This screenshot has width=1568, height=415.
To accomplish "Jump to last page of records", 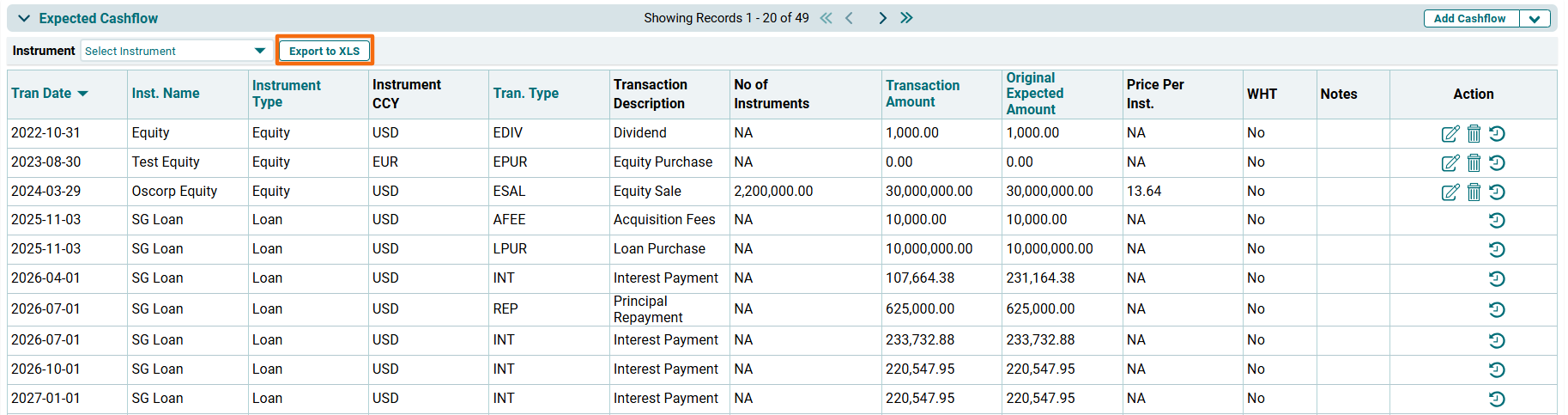I will point(906,18).
